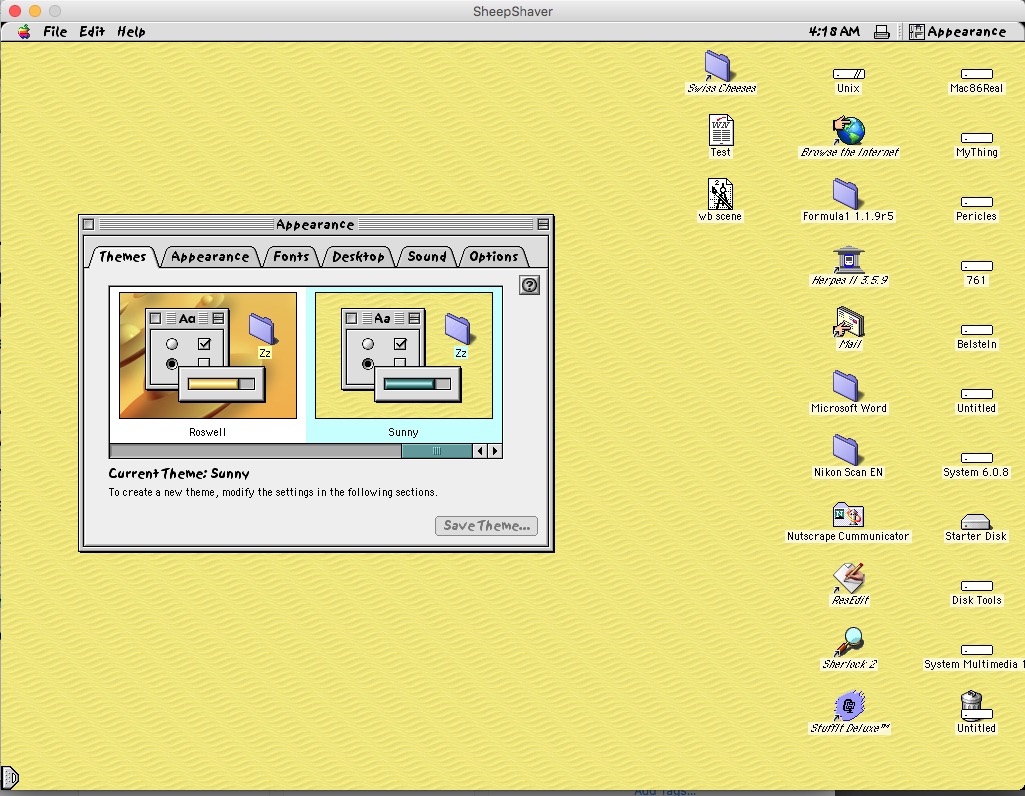The width and height of the screenshot is (1025, 796).
Task: Launch the ResEdit alias icon
Action: [849, 578]
